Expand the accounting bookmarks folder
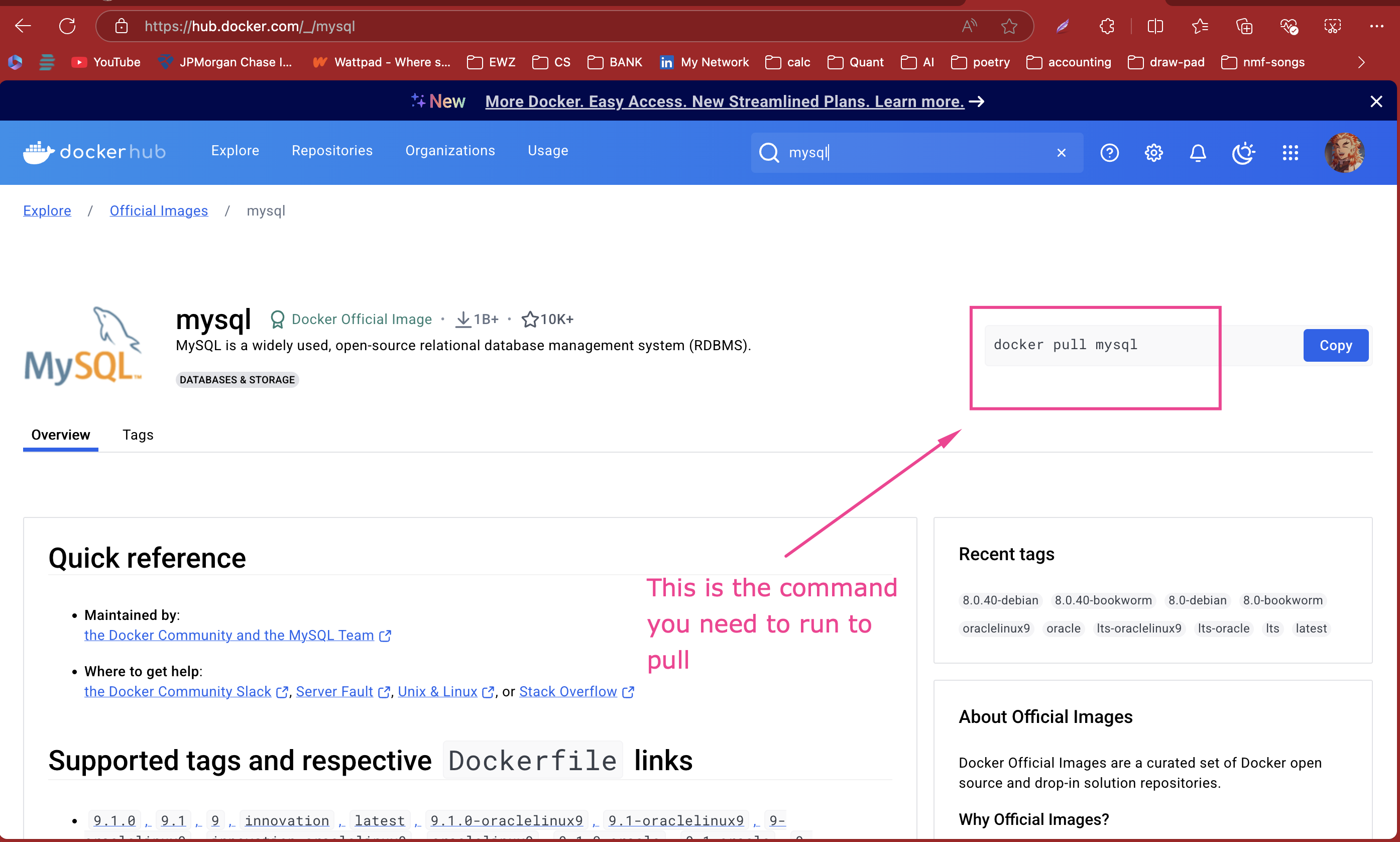 1069,62
